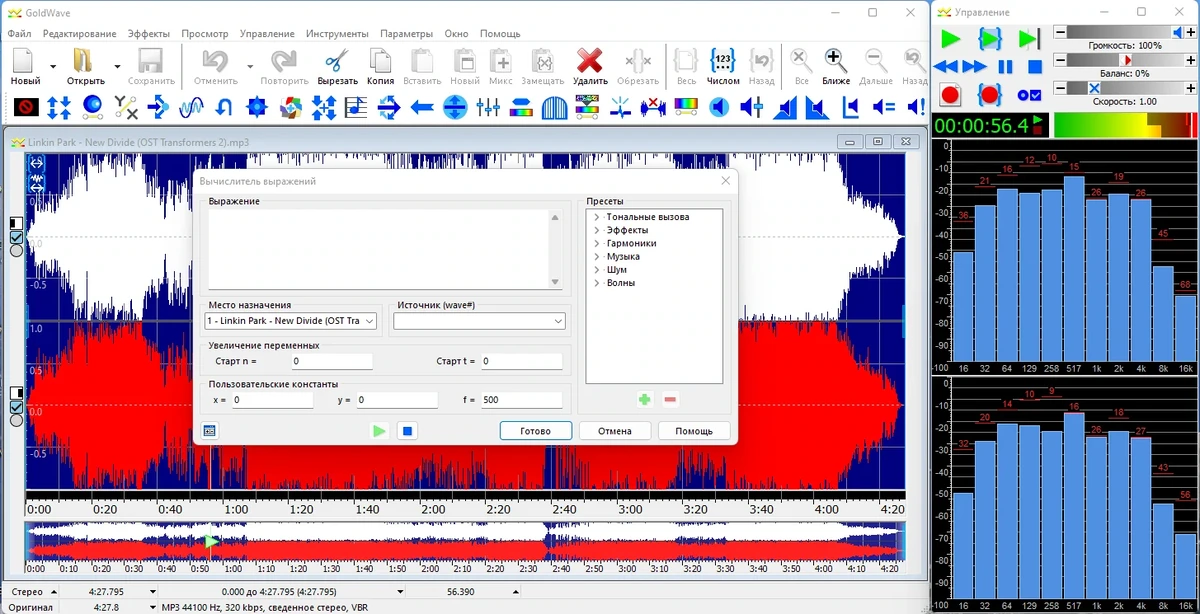Viewport: 1200px width, 614px height.
Task: Click the green plus add preset icon
Action: (644, 399)
